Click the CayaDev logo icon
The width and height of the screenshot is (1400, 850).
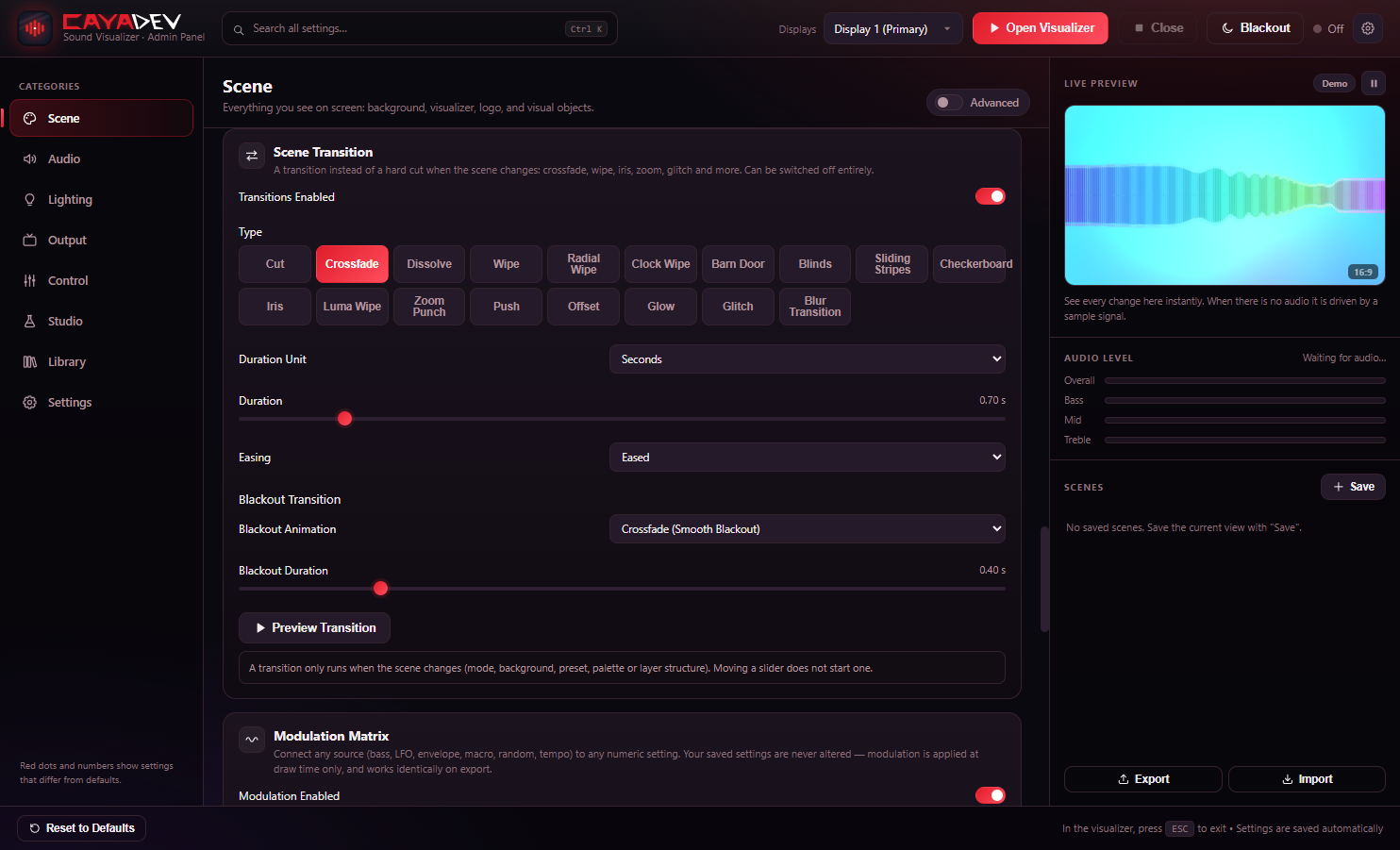coord(35,28)
